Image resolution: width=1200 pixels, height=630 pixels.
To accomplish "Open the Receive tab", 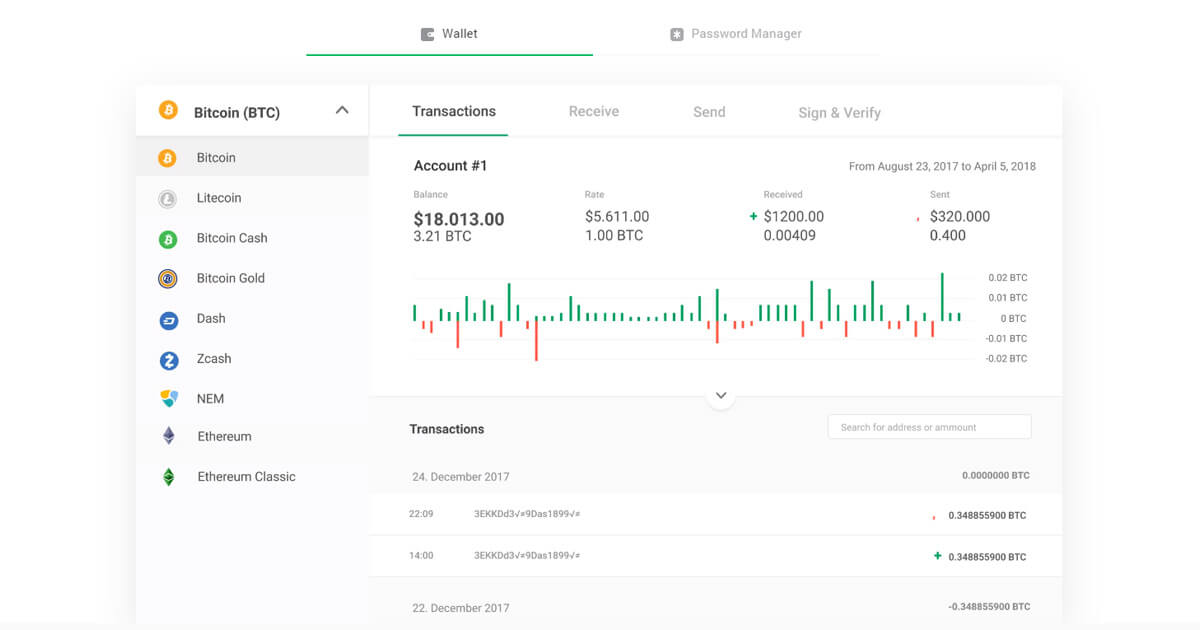I will click(594, 112).
